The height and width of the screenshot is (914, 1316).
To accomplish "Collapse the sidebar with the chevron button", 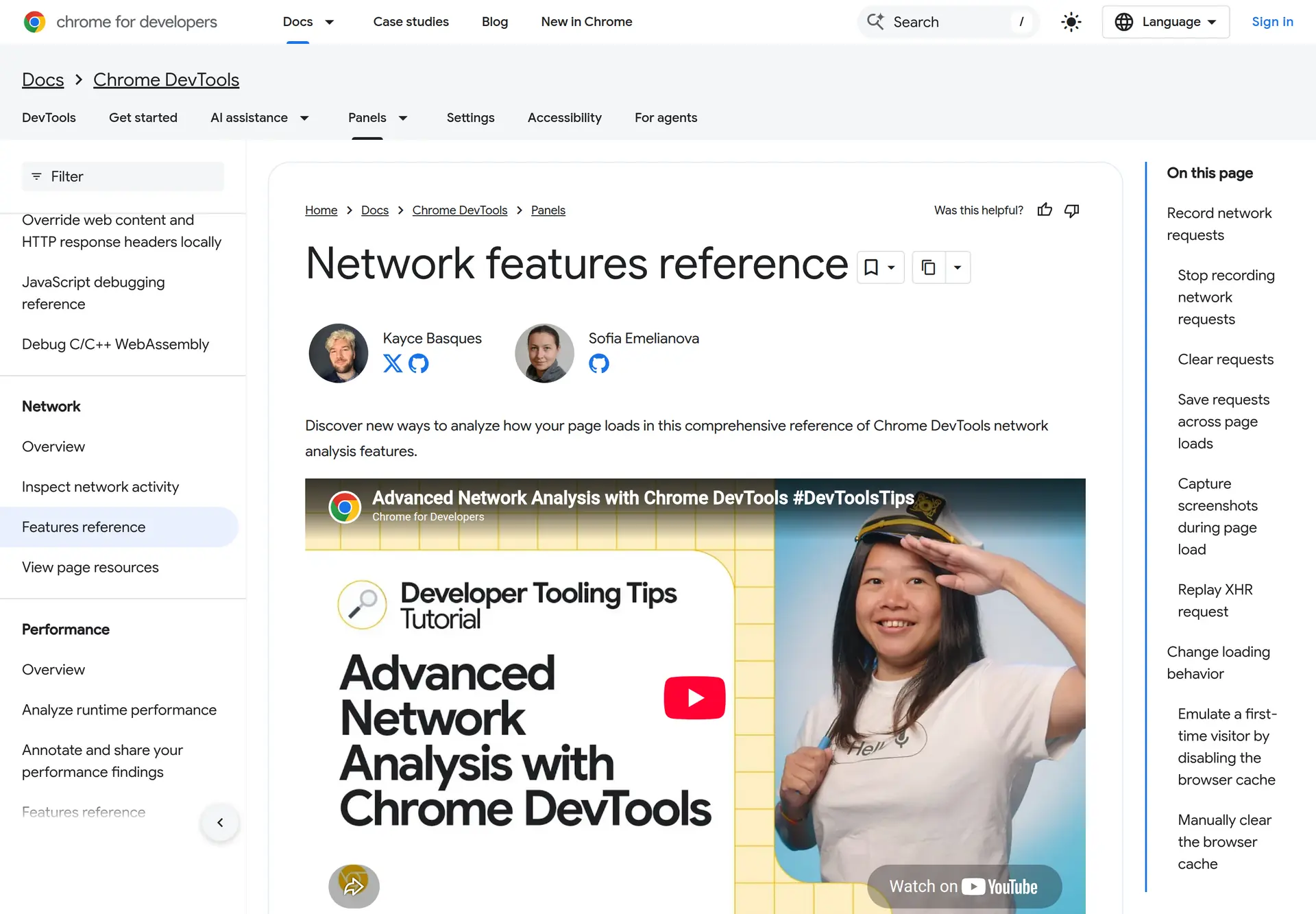I will click(220, 823).
